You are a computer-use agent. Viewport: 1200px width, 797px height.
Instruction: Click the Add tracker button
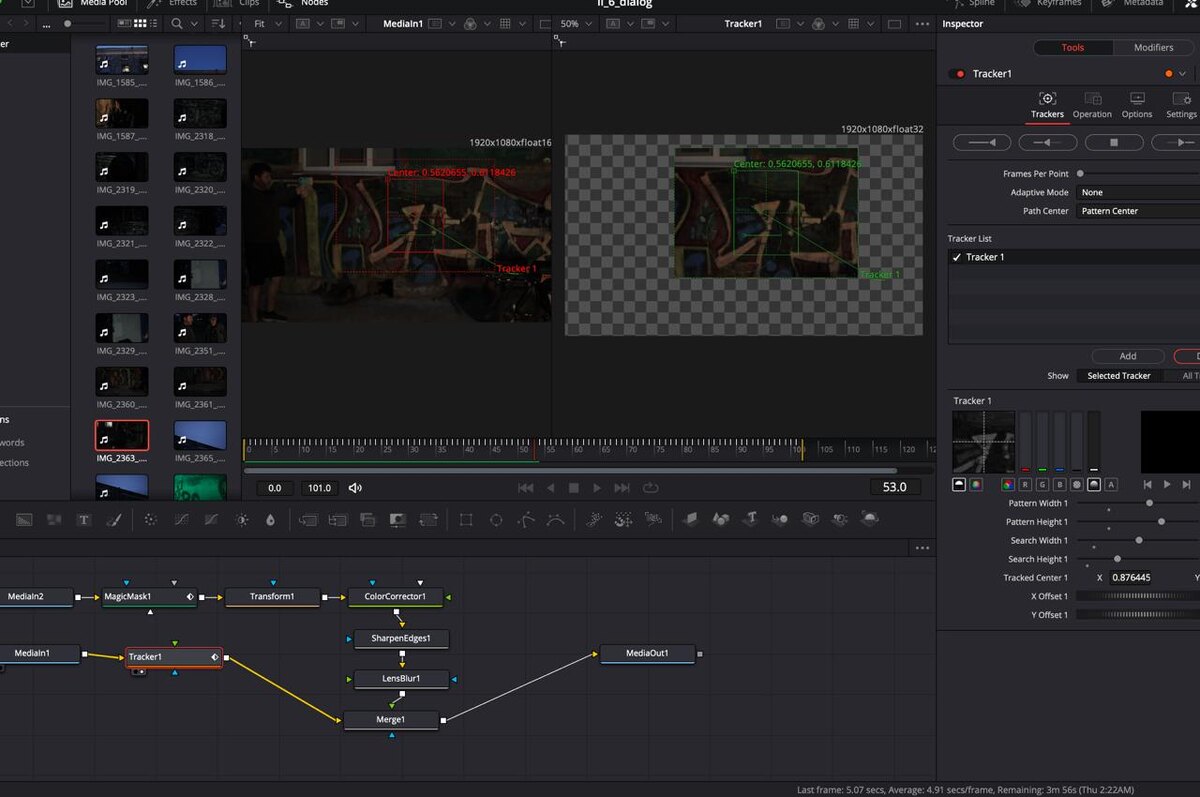[x=1127, y=356]
